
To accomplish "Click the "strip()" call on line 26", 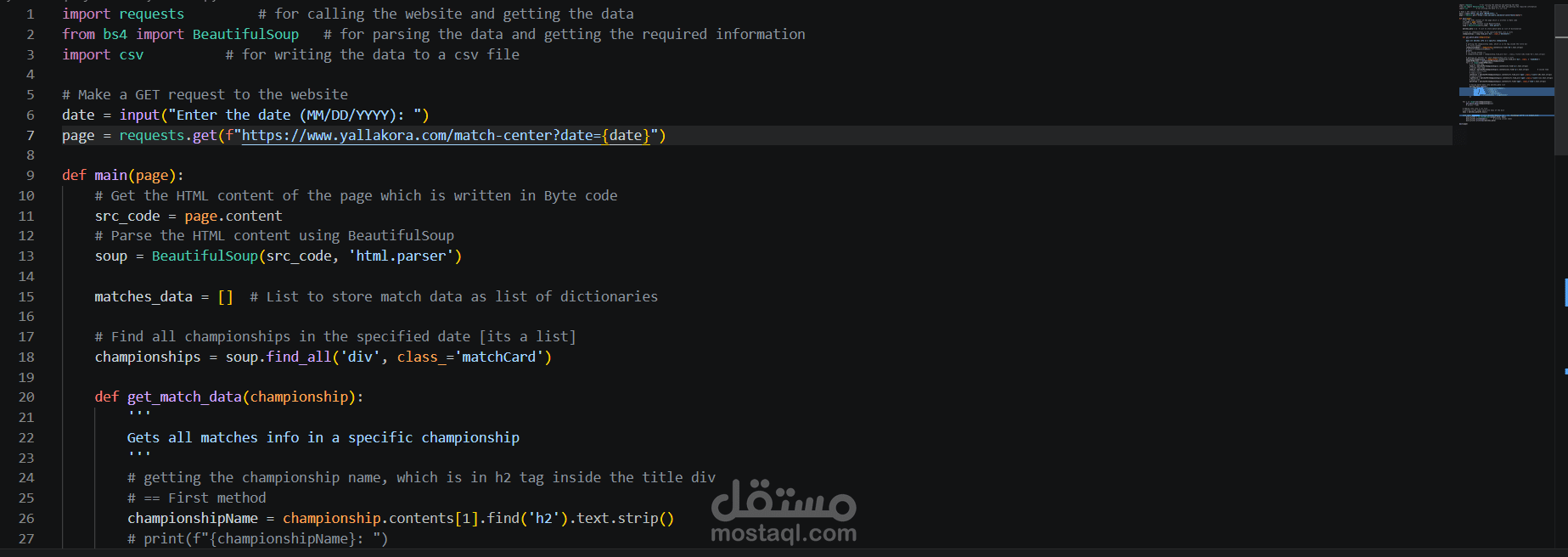I will (x=646, y=519).
